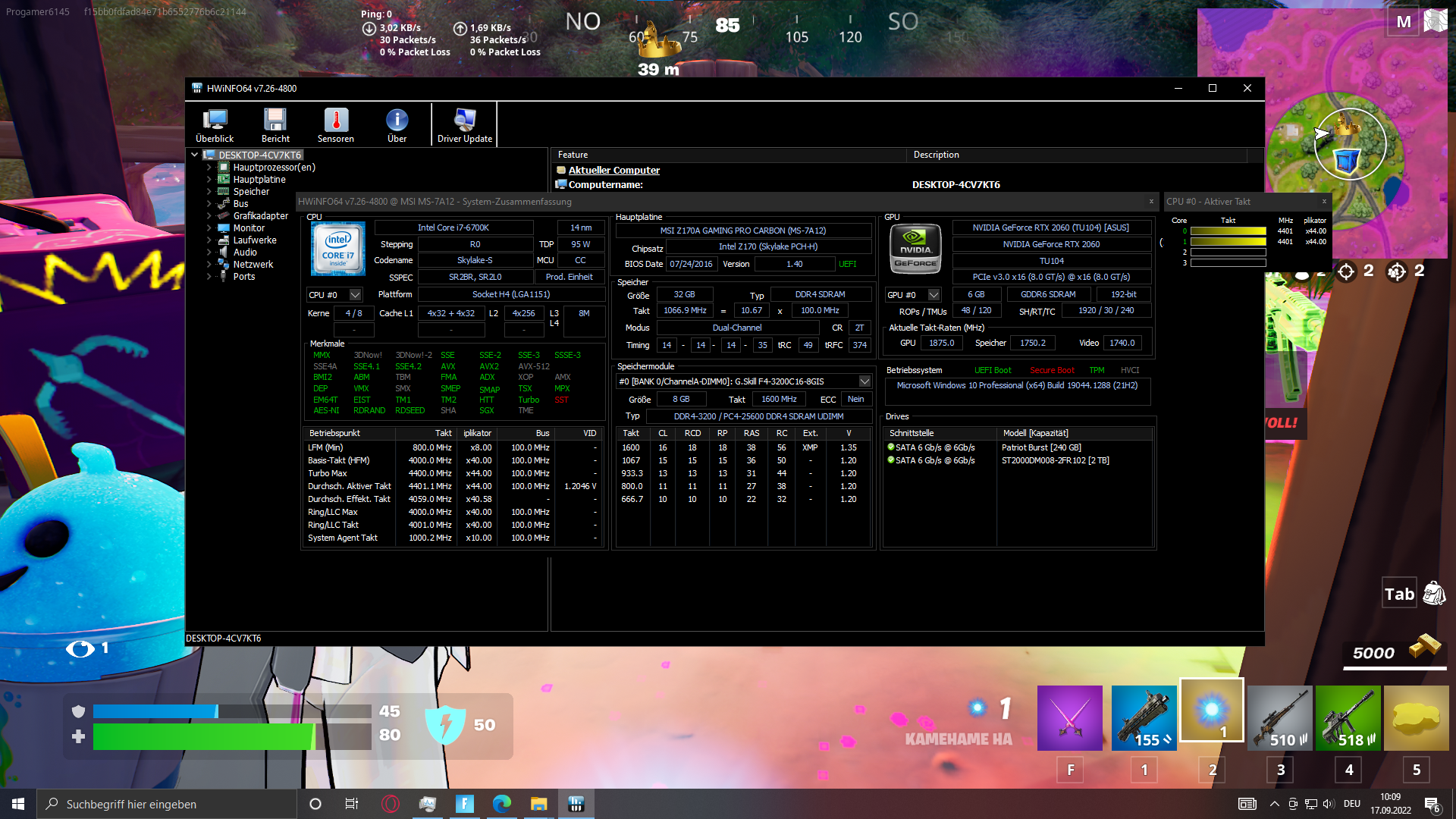Click the Aktueller Computer link
Image resolution: width=1456 pixels, height=819 pixels.
(614, 171)
